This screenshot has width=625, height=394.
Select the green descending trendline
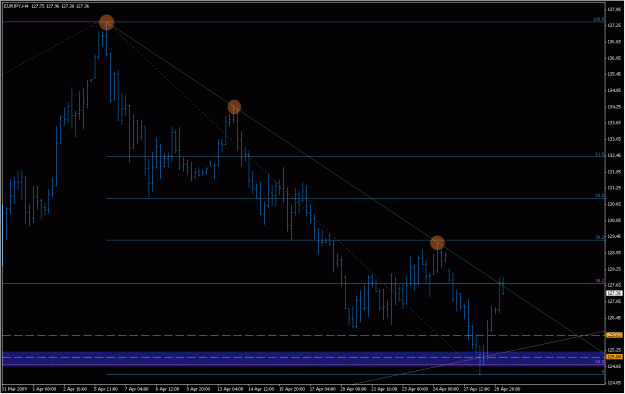[x=355, y=187]
